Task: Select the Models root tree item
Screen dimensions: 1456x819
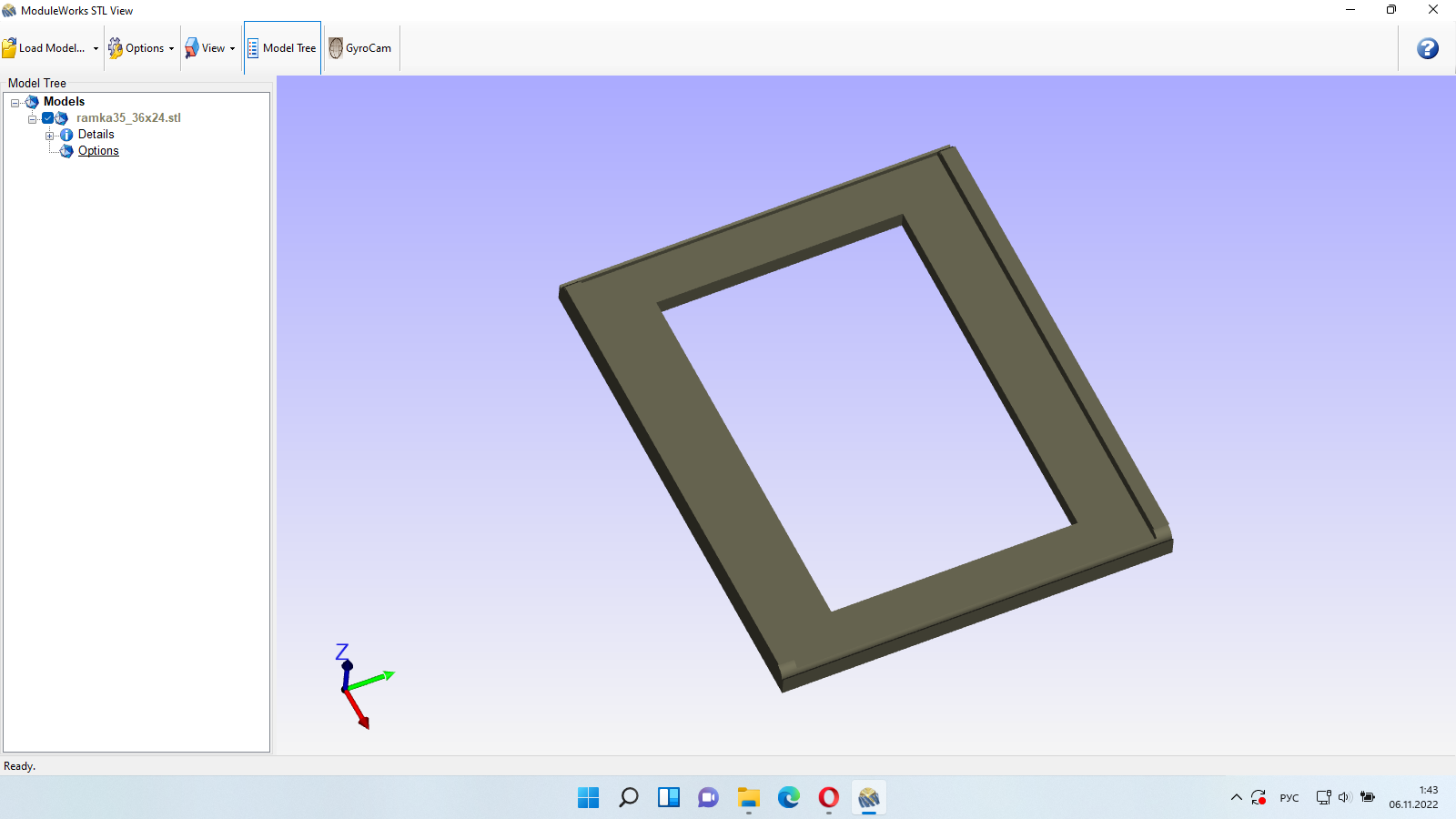Action: click(x=64, y=102)
